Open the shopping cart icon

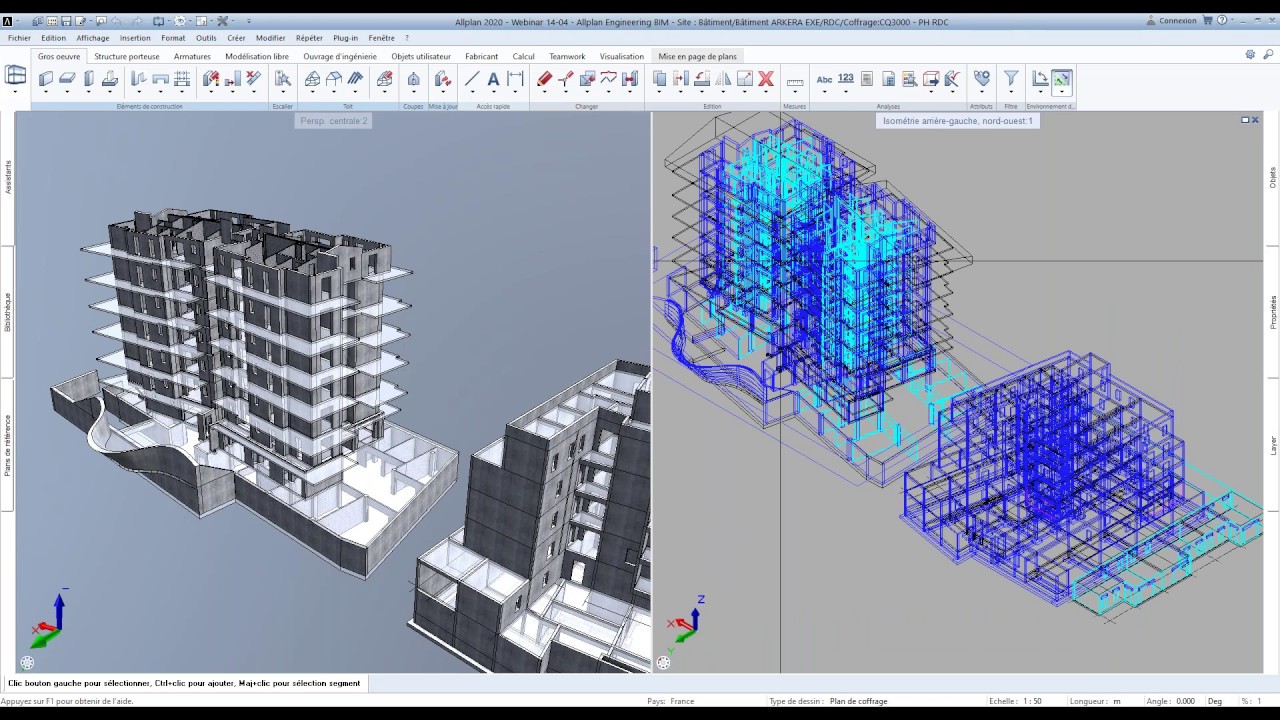(x=1207, y=20)
